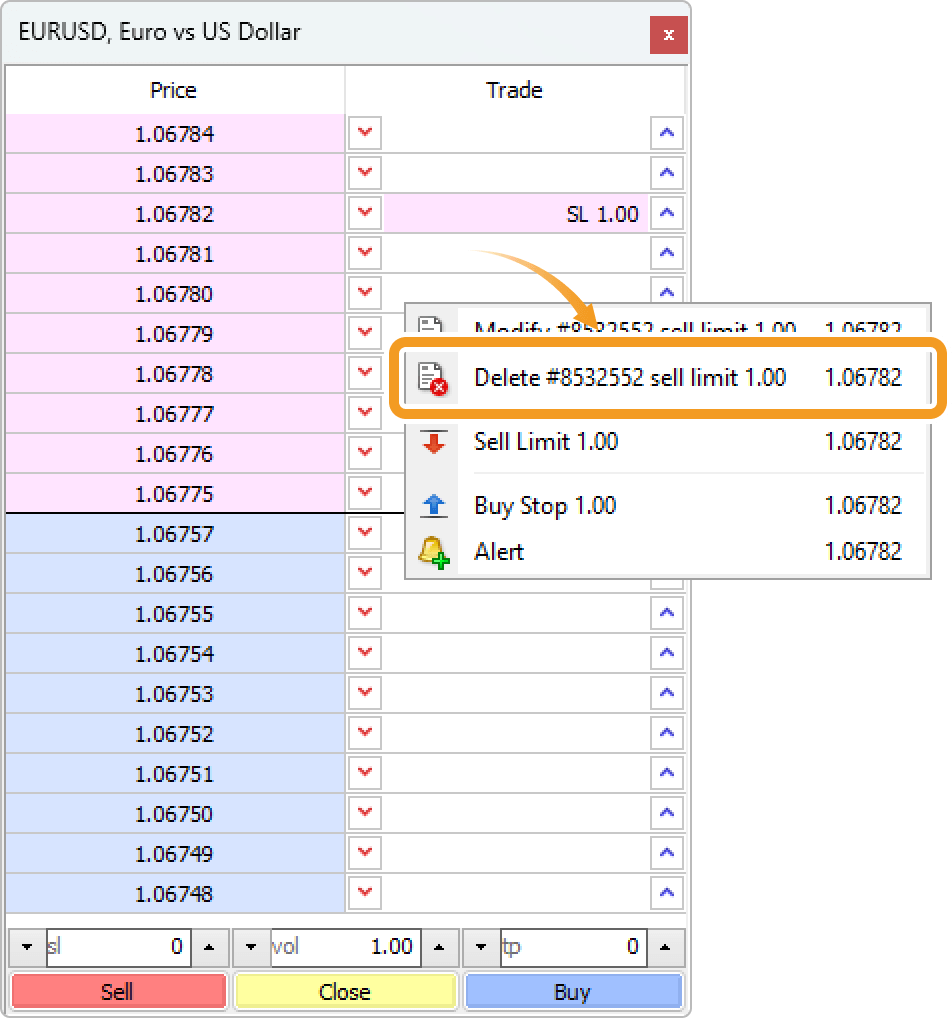Open the vol field dropdown arrow
This screenshot has height=1018, width=952.
pos(249,947)
